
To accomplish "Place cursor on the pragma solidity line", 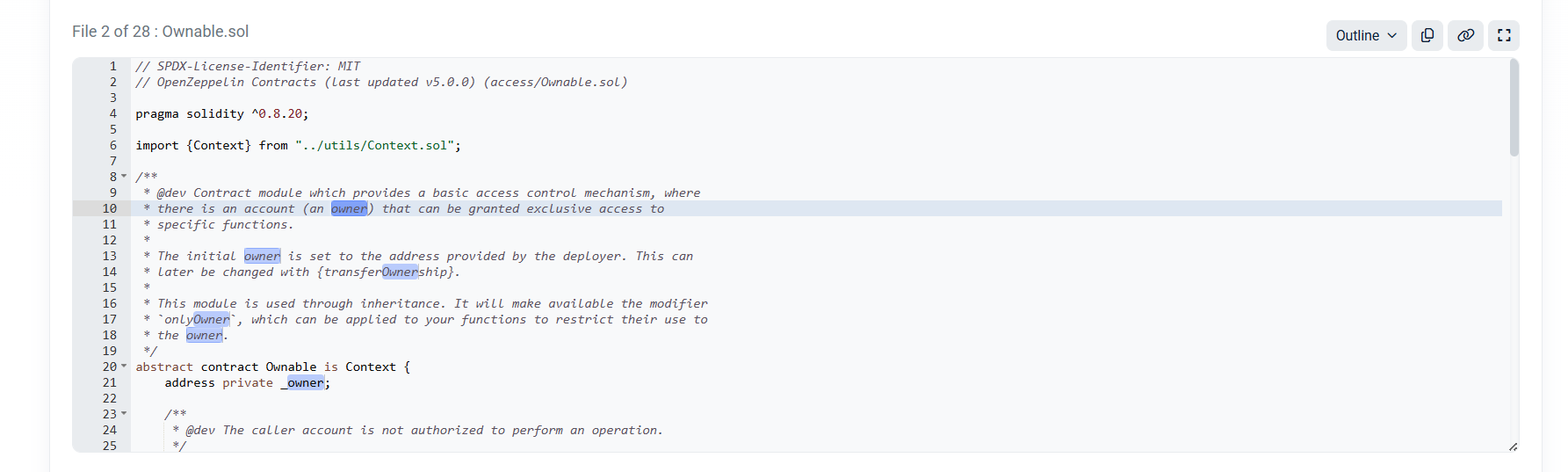I will (221, 114).
